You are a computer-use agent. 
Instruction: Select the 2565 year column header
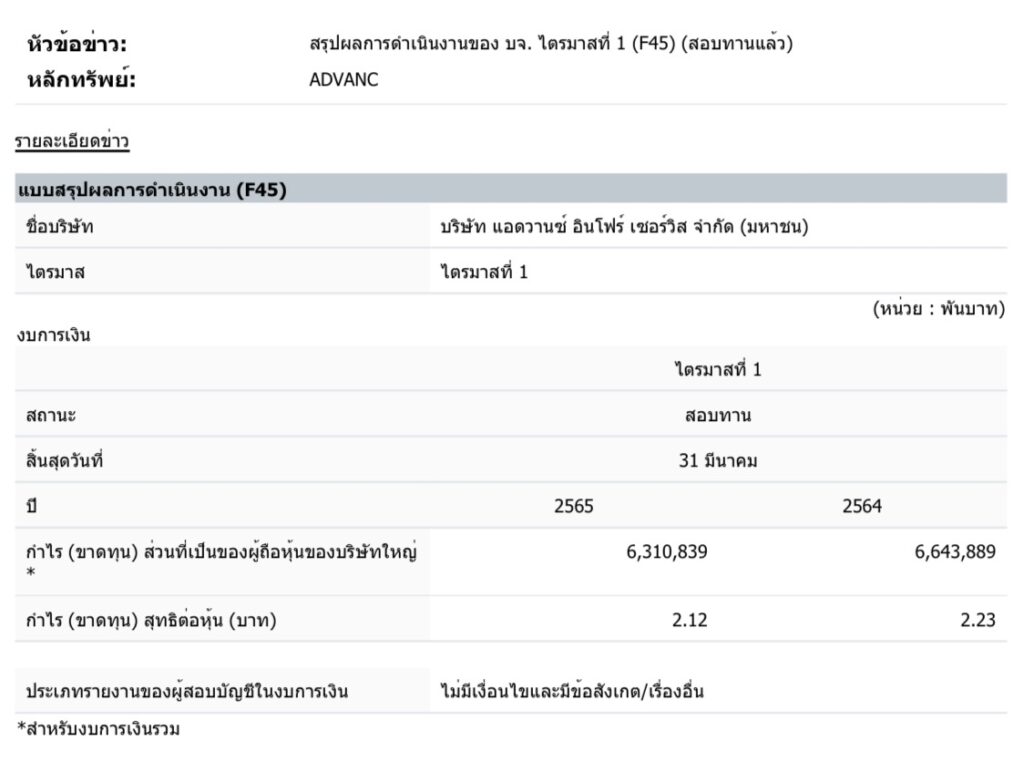point(573,507)
